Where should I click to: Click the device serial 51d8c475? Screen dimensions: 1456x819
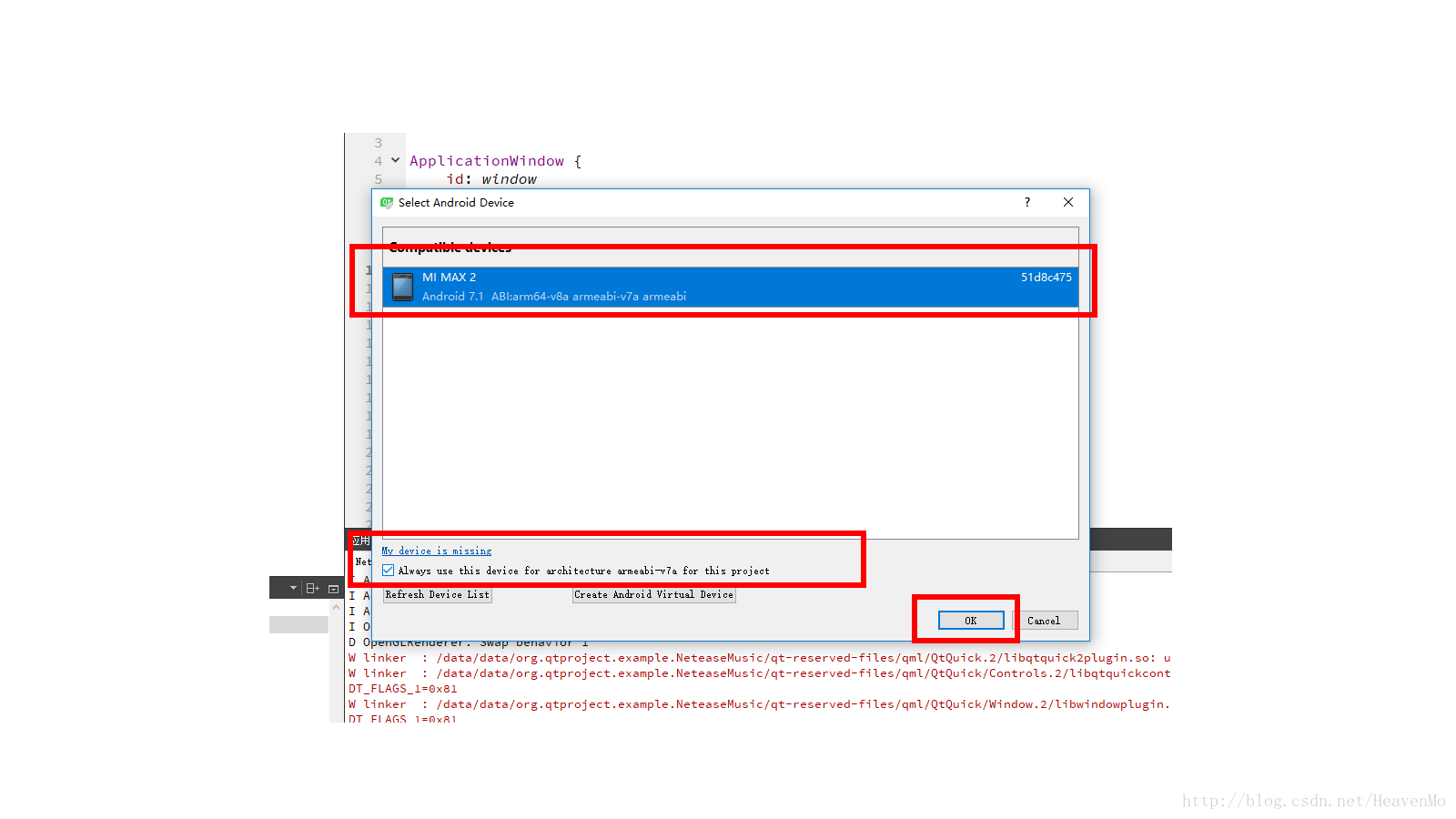click(1046, 277)
